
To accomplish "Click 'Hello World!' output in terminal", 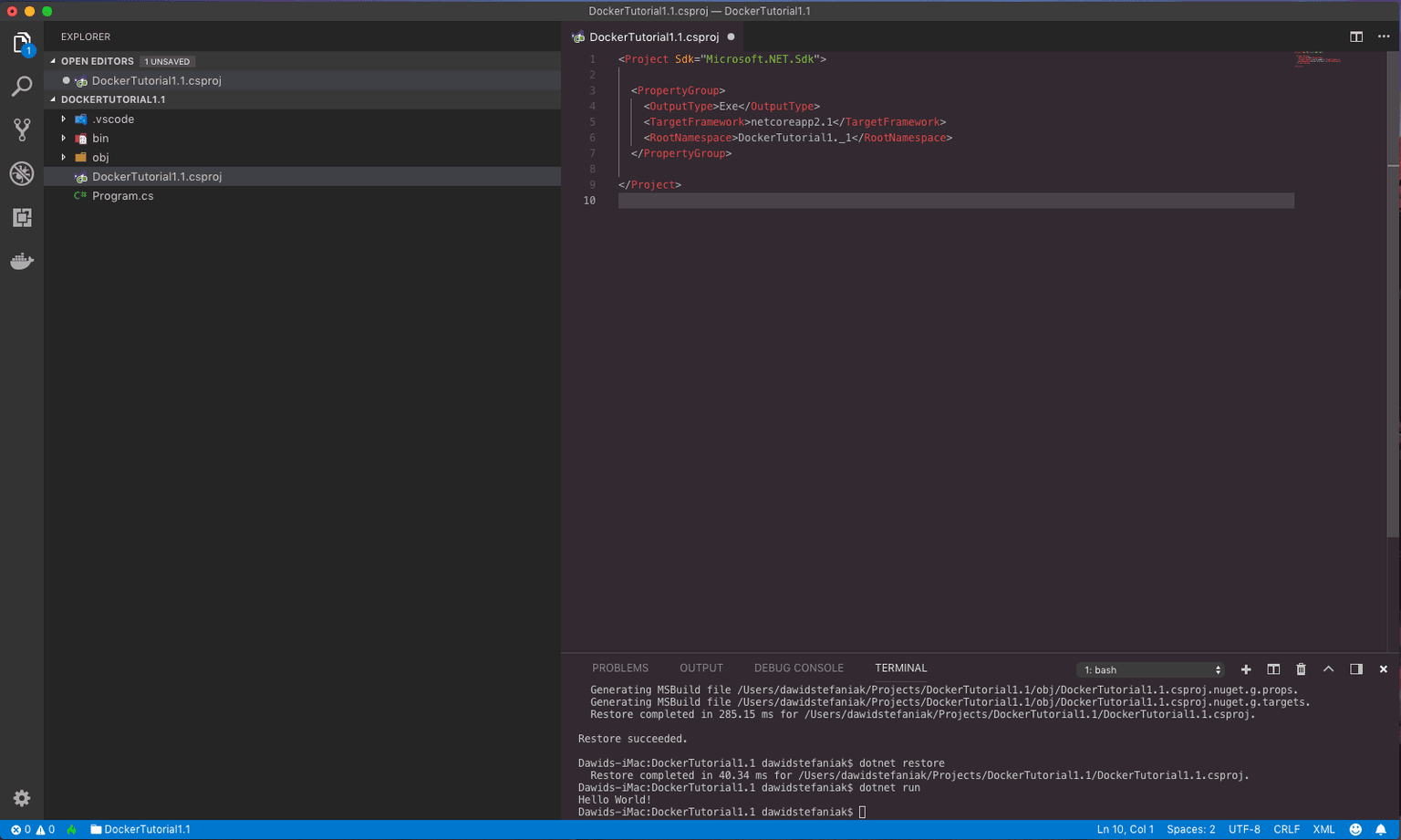I will pyautogui.click(x=615, y=800).
